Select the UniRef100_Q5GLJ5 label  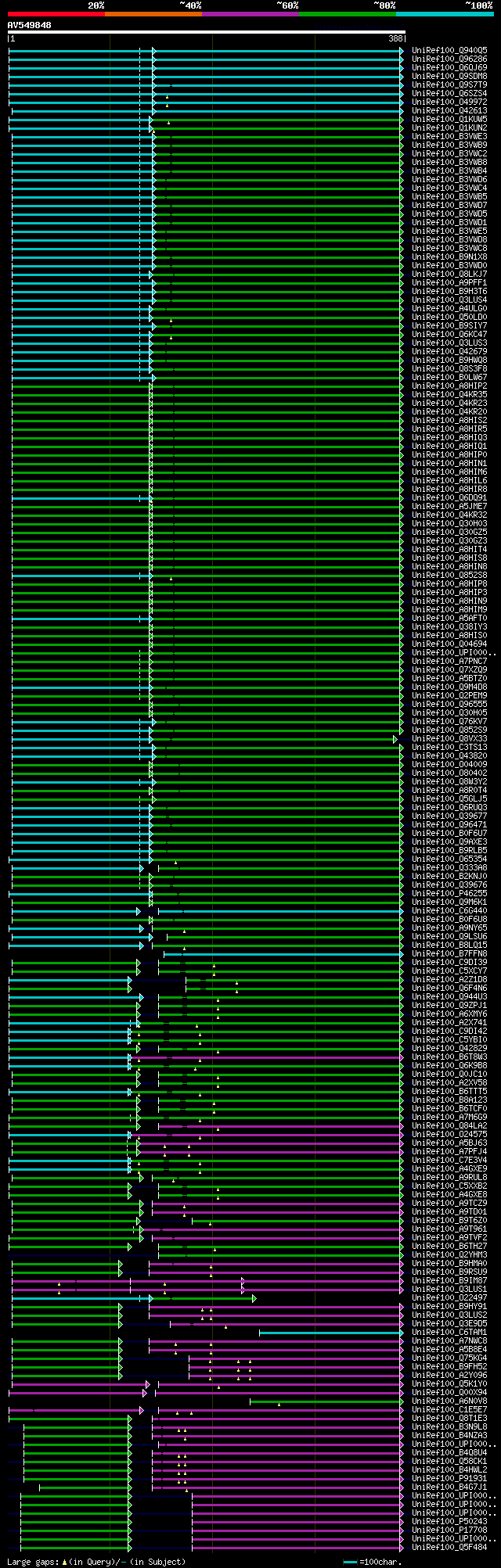(449, 798)
